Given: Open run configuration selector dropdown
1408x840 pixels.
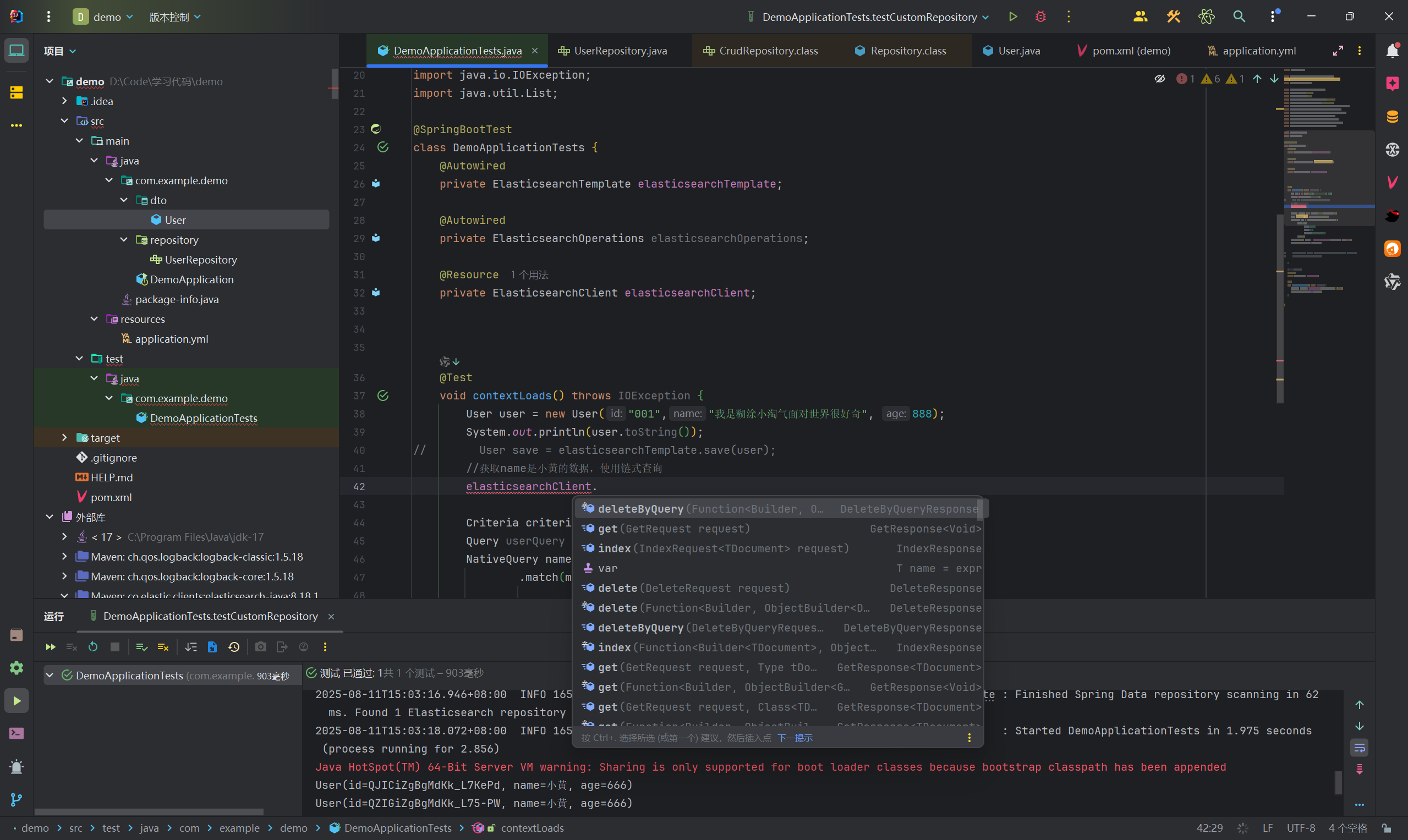Looking at the screenshot, I should [x=867, y=17].
